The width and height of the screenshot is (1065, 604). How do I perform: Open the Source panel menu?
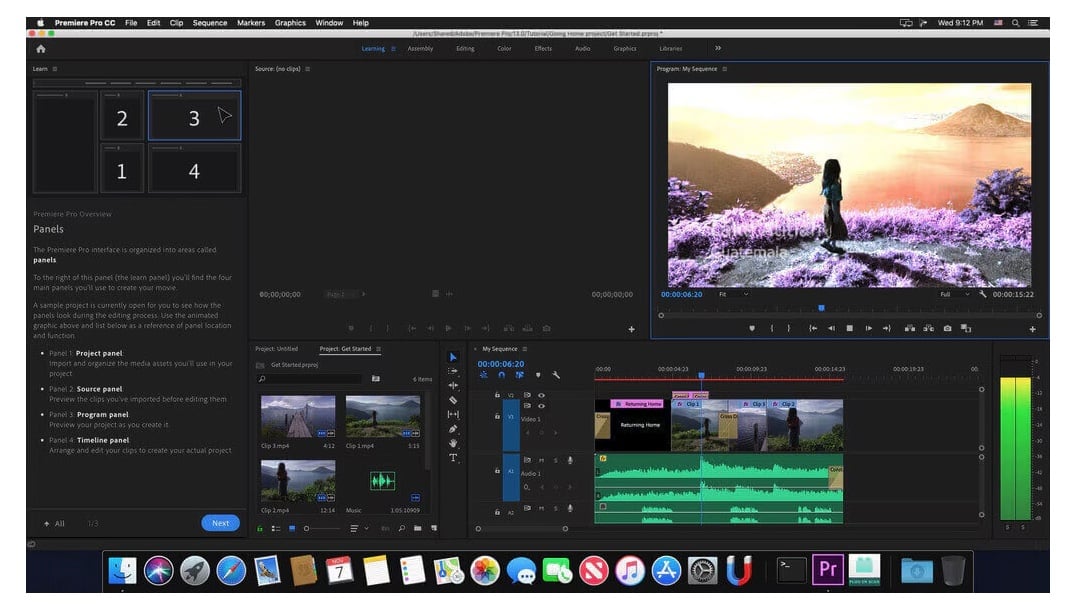pyautogui.click(x=308, y=69)
